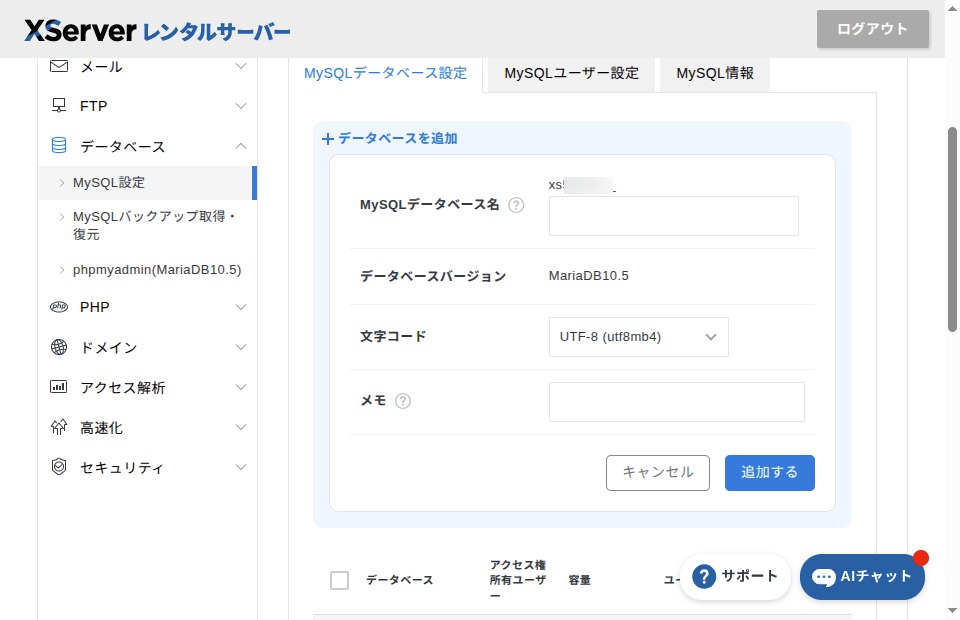Expand the メール menu chevron
Image resolution: width=960 pixels, height=620 pixels.
click(x=240, y=66)
